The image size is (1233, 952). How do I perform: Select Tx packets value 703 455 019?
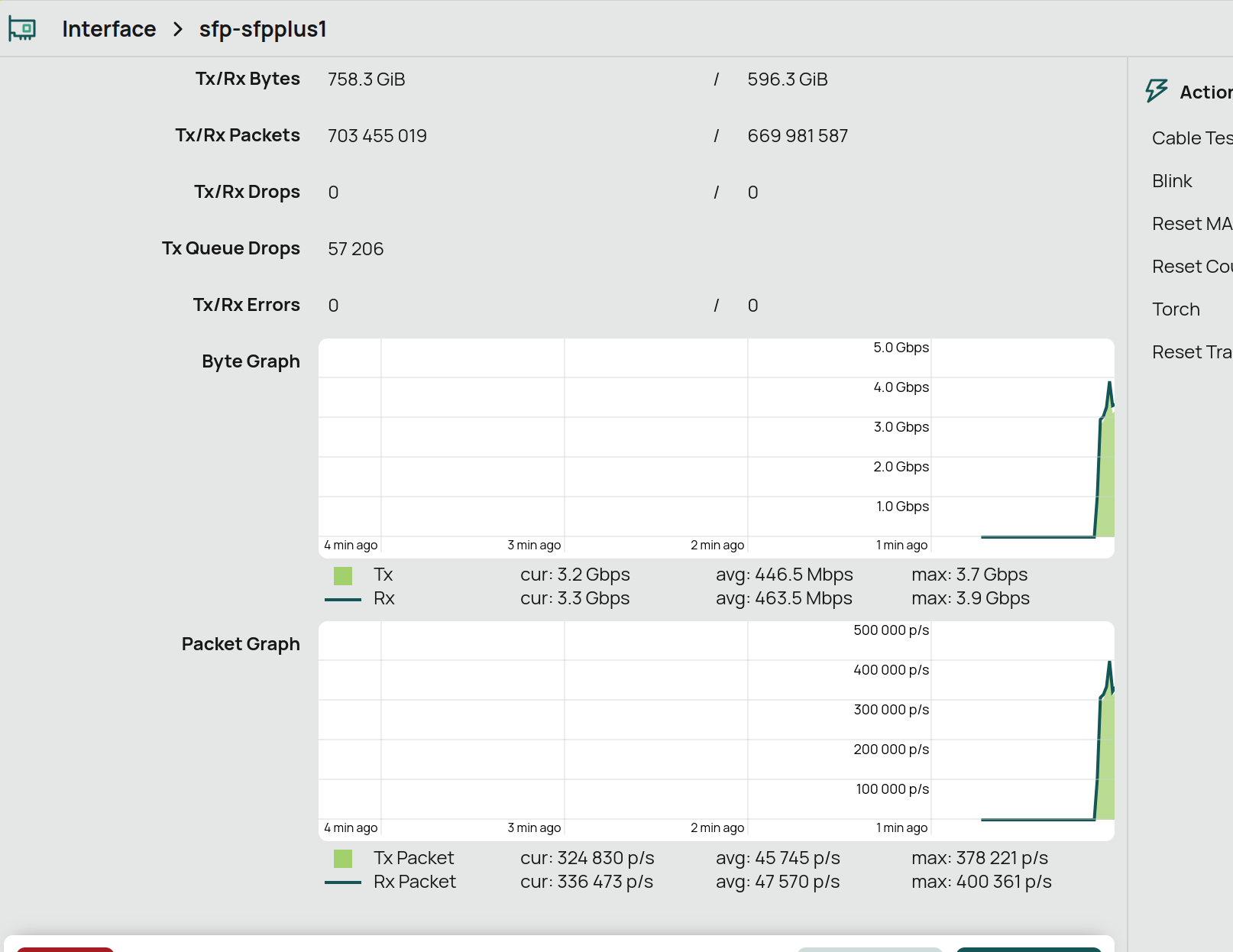[x=377, y=136]
